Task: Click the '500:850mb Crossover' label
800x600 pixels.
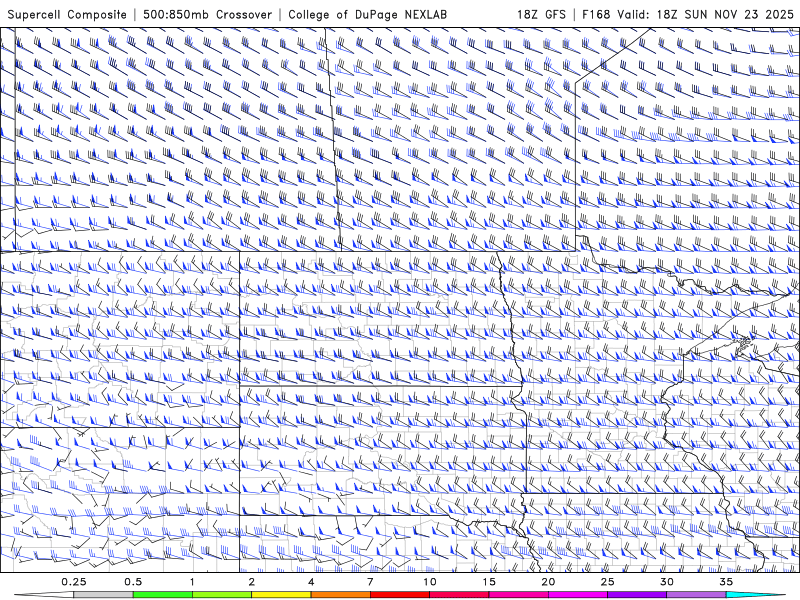Action: tap(208, 15)
